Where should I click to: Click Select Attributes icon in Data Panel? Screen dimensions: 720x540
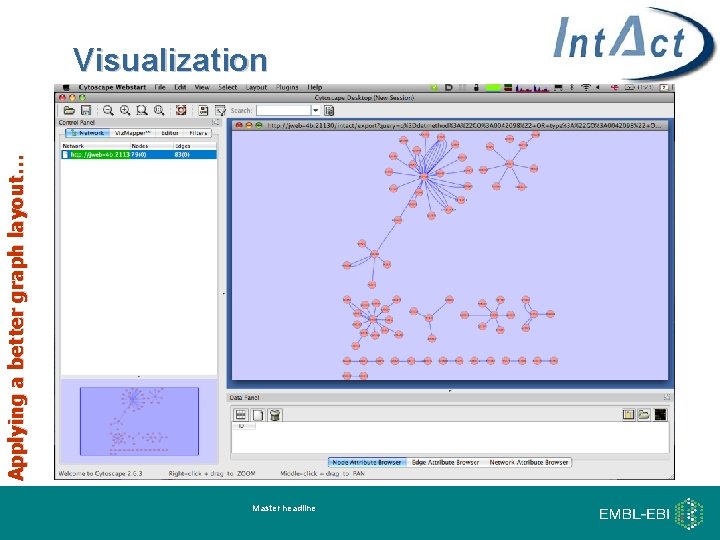(241, 415)
